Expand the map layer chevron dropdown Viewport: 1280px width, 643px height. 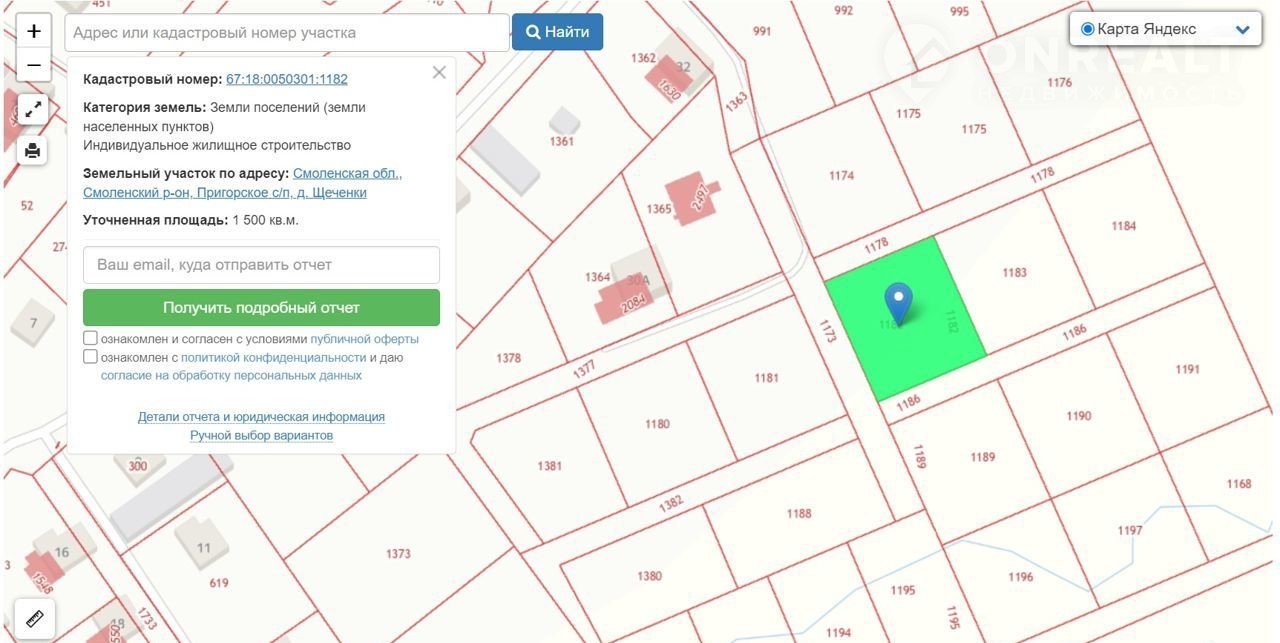[x=1243, y=30]
